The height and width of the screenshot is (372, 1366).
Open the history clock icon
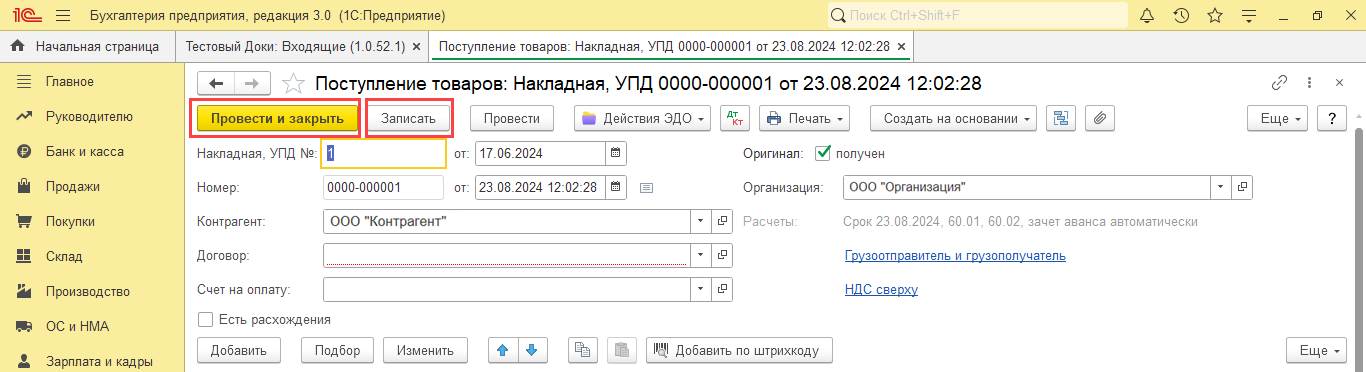click(x=1181, y=16)
